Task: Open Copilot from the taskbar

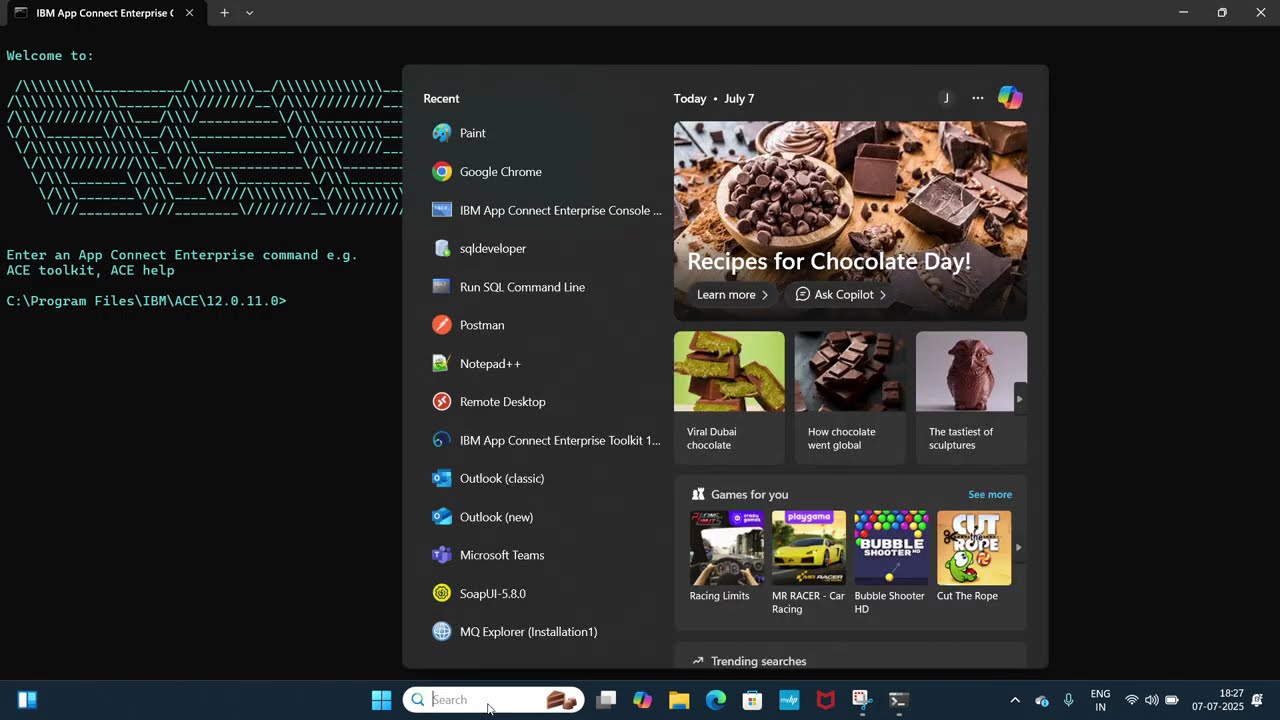Action: click(x=642, y=700)
